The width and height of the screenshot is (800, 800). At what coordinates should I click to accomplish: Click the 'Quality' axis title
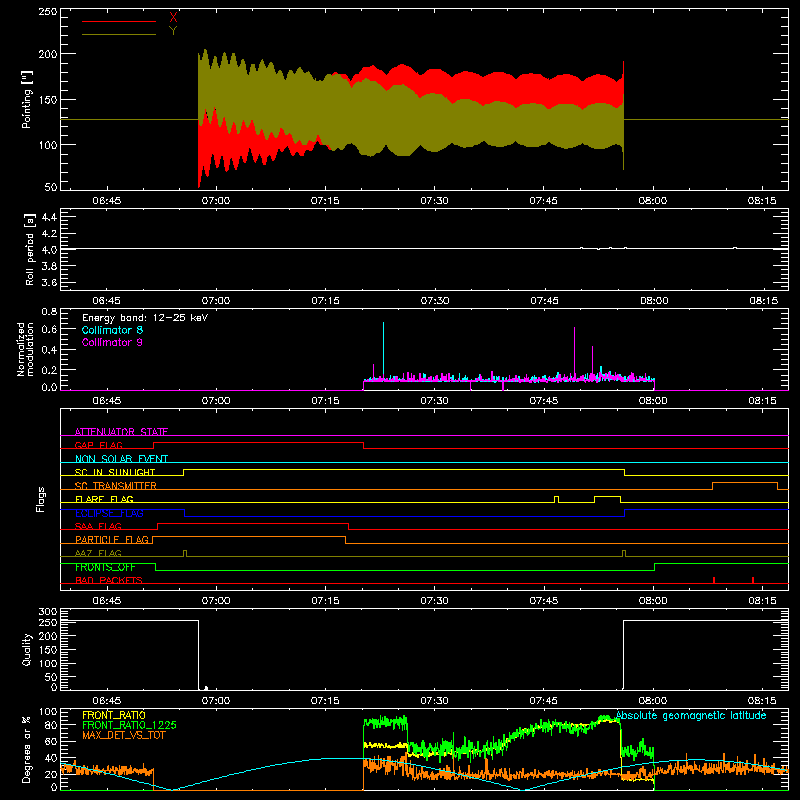[x=27, y=649]
